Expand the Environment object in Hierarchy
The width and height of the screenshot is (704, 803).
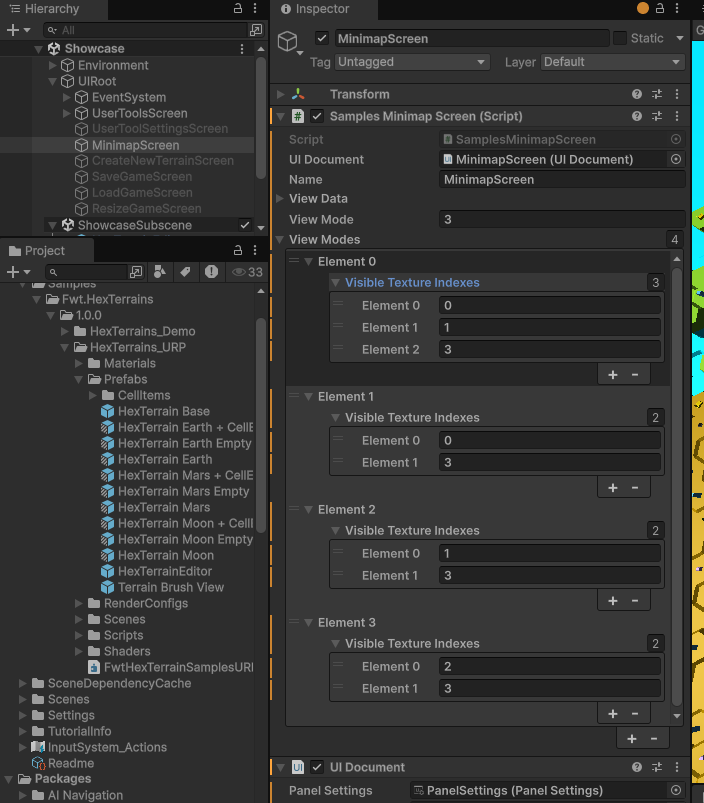pyautogui.click(x=52, y=66)
